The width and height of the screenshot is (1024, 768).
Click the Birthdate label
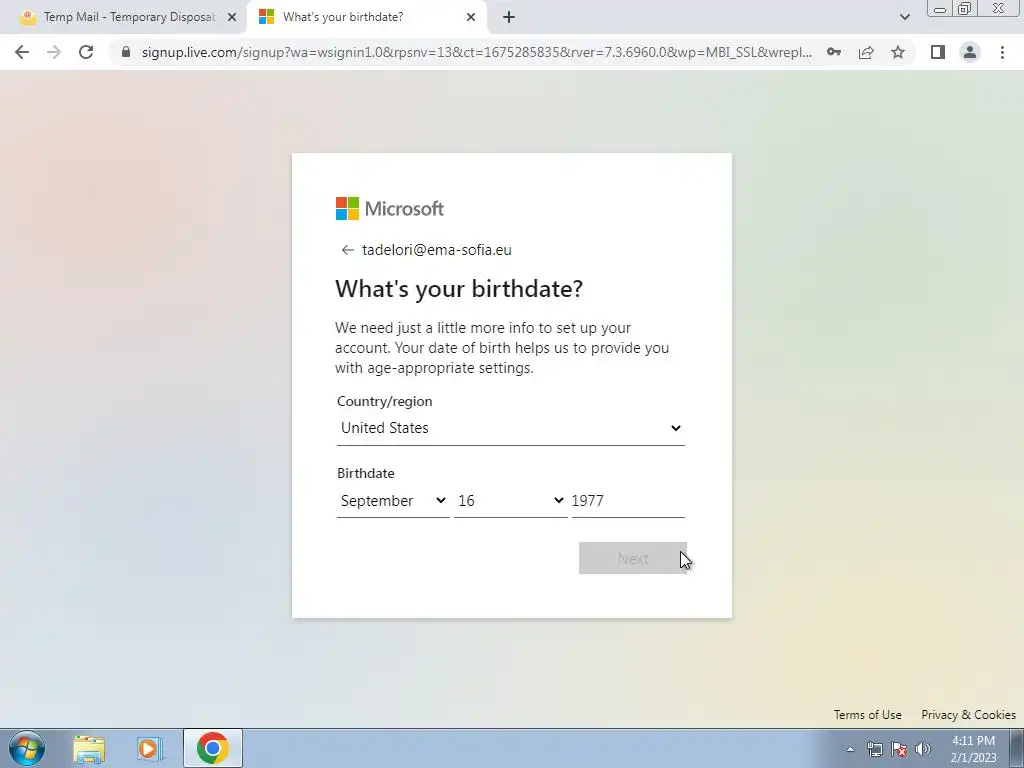366,473
